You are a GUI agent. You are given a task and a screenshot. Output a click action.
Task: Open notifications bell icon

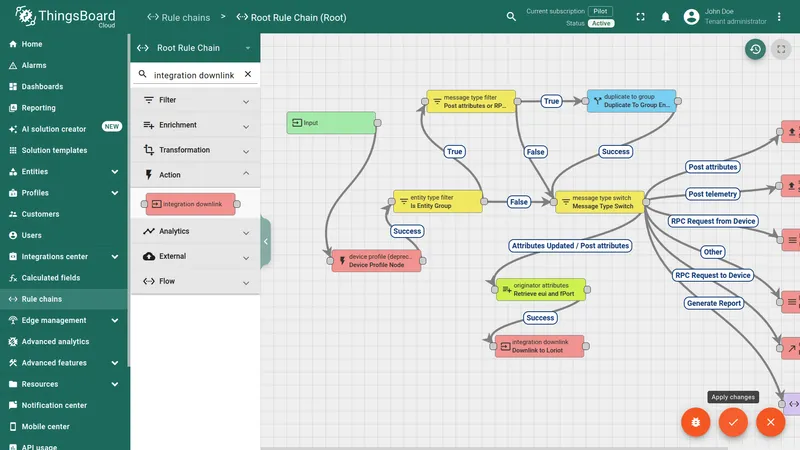point(665,17)
